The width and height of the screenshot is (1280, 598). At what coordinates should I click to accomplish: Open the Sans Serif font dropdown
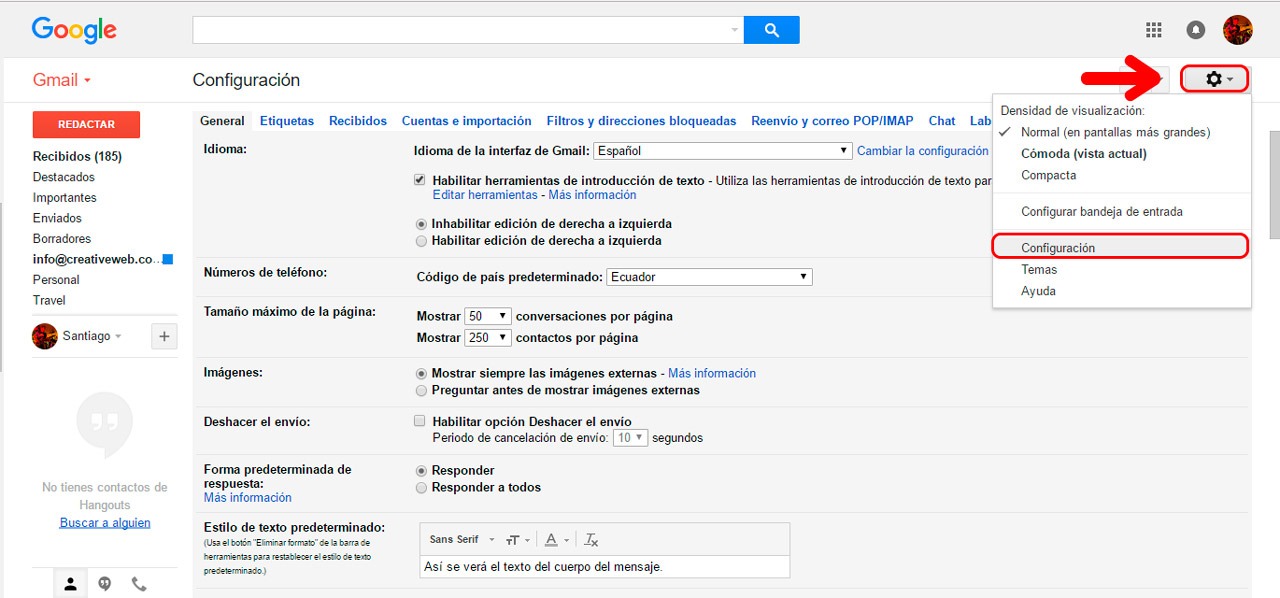click(x=462, y=540)
